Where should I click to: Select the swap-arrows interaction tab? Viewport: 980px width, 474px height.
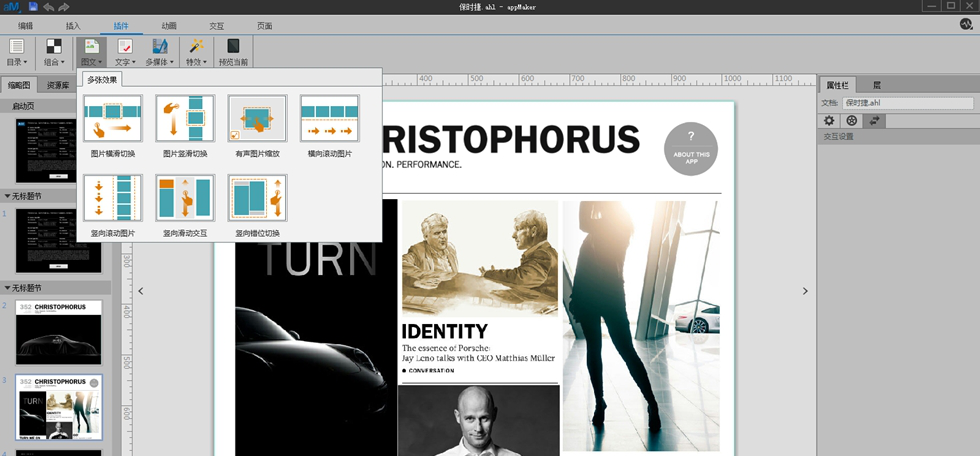(x=874, y=121)
